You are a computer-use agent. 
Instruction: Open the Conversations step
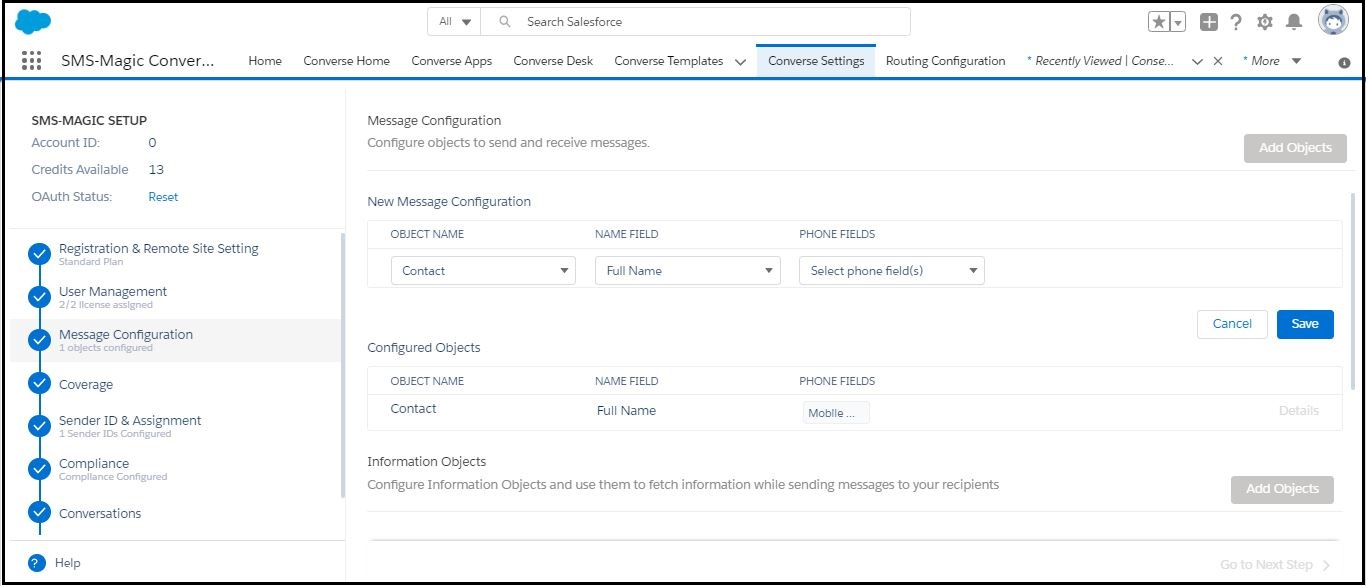point(100,513)
